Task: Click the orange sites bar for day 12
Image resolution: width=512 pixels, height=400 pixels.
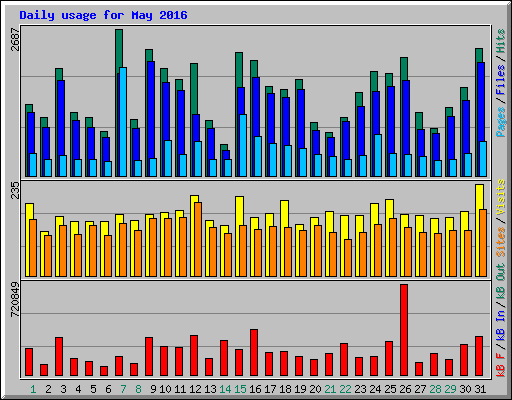Action: (198, 239)
